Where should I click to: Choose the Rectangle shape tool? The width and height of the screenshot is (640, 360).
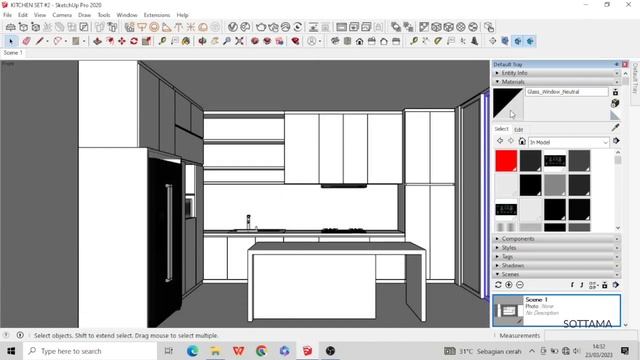pos(76,41)
